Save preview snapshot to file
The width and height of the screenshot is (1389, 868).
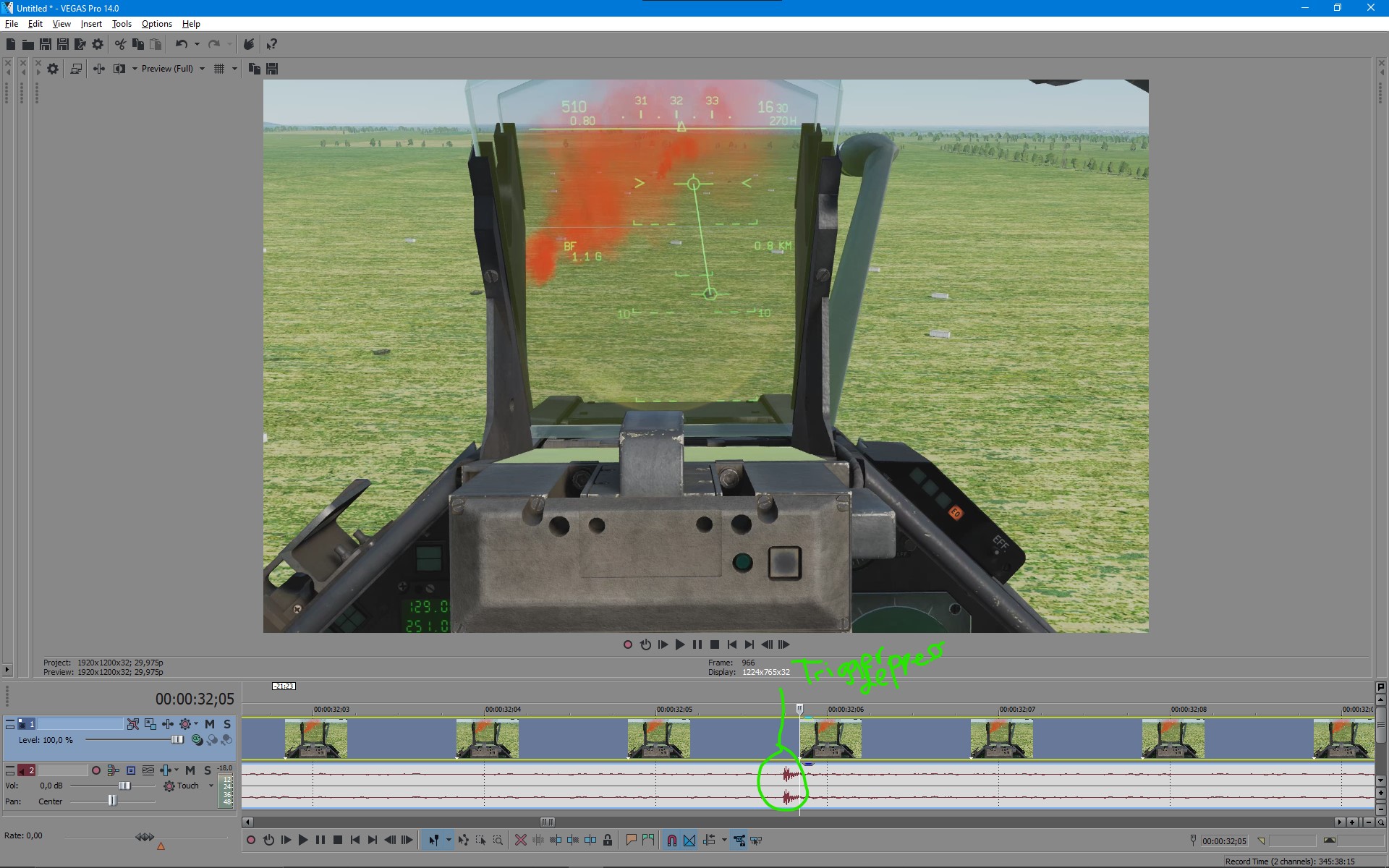pos(272,69)
